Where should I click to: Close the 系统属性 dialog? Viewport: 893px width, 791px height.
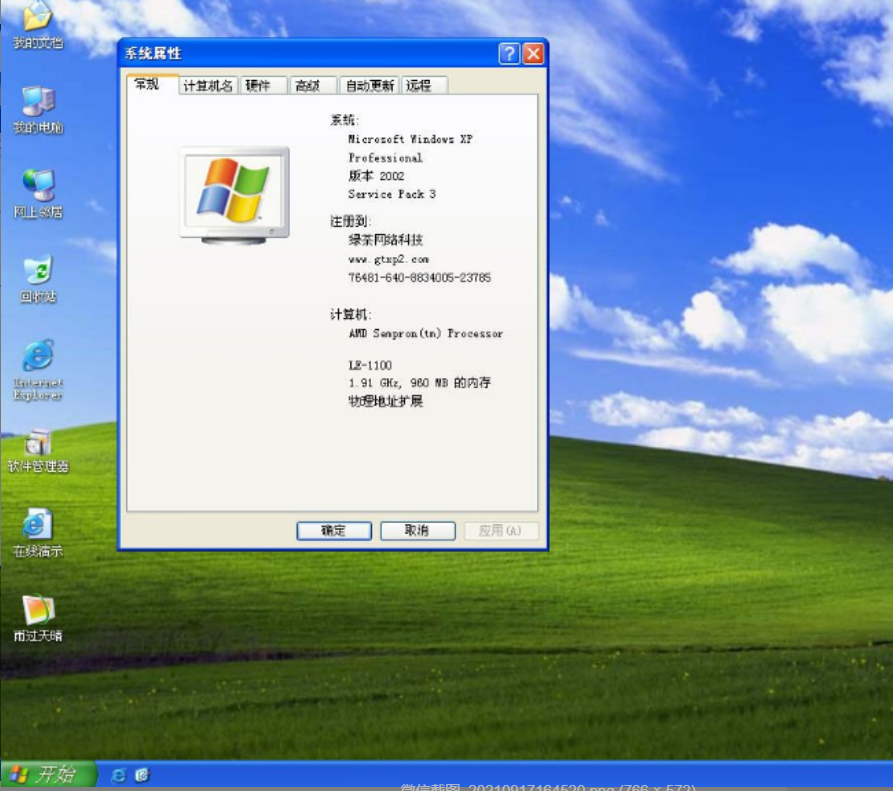[534, 54]
